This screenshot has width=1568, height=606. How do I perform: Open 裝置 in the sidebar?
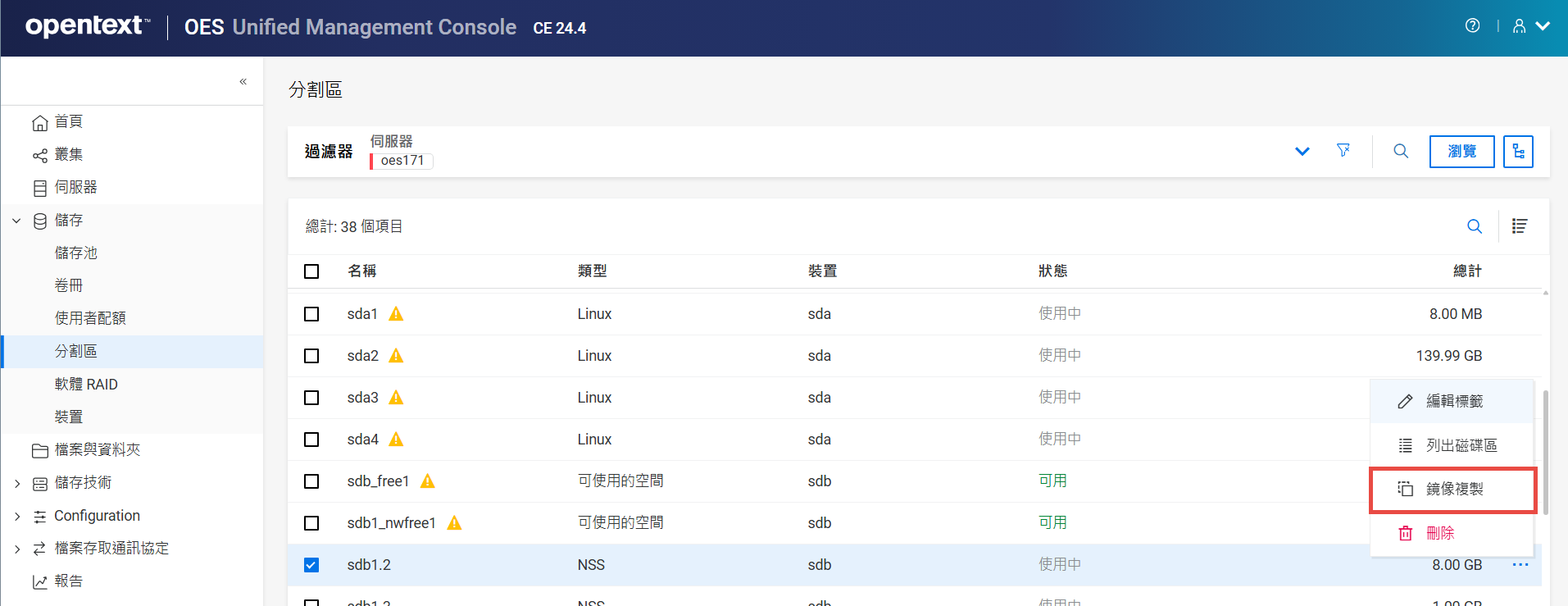[69, 417]
